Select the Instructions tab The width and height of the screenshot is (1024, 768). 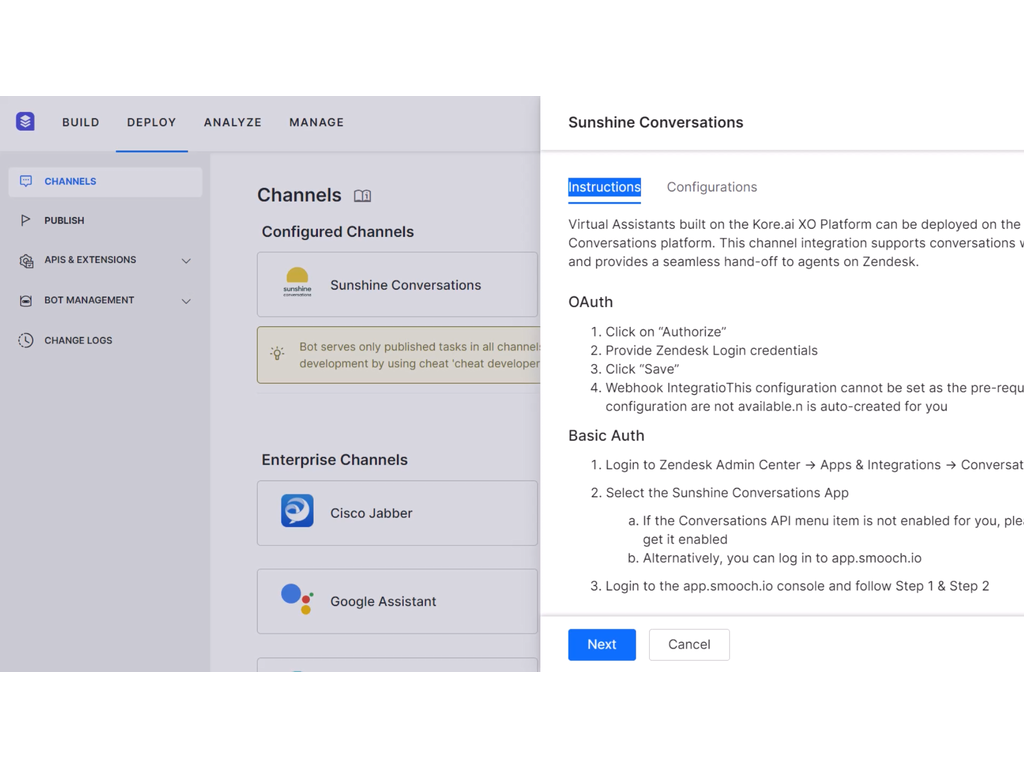pyautogui.click(x=604, y=187)
